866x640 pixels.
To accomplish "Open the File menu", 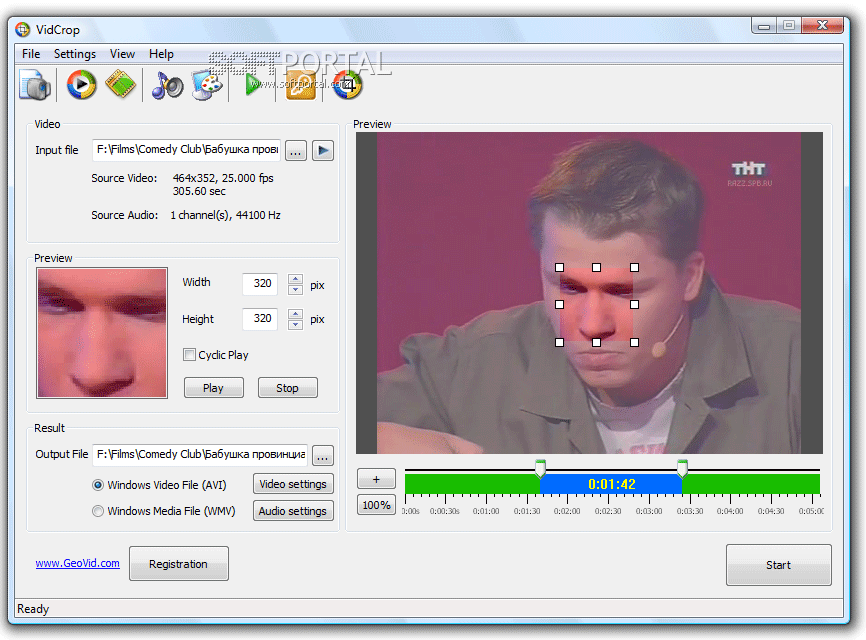I will point(31,54).
